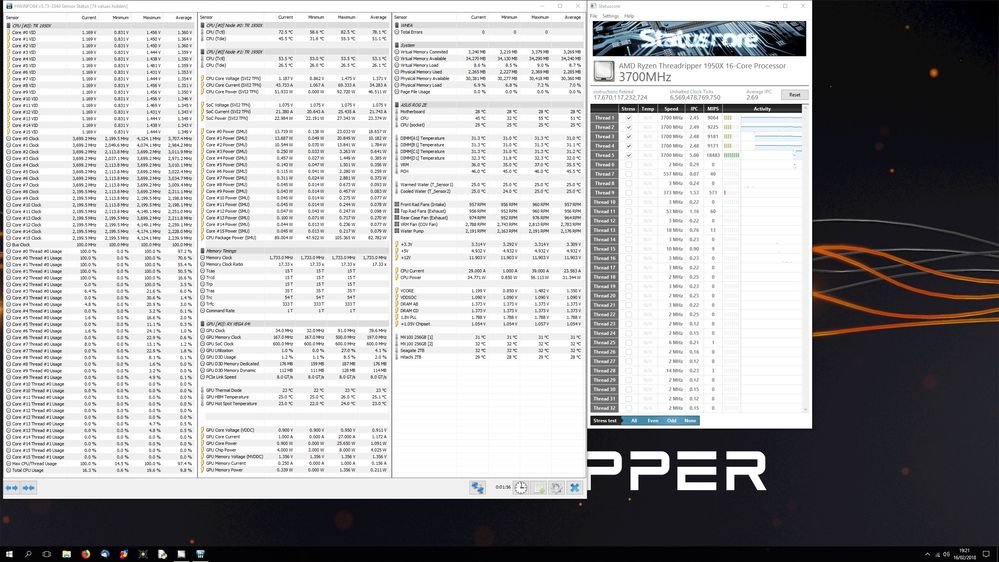Select All in Stress test bar
This screenshot has width=999, height=562.
point(634,421)
